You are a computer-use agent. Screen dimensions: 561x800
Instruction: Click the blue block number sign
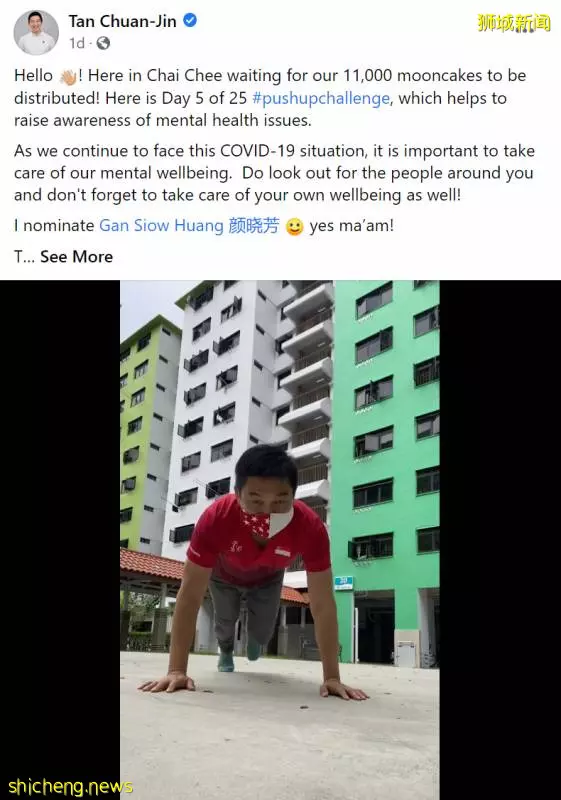pos(343,583)
